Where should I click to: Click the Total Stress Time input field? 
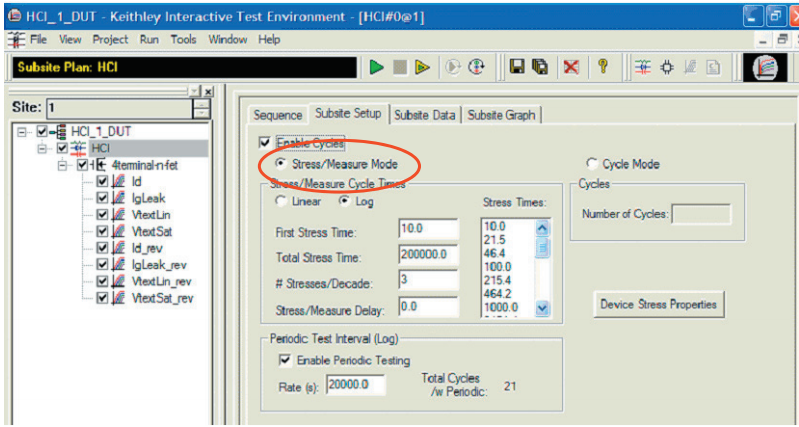[429, 254]
